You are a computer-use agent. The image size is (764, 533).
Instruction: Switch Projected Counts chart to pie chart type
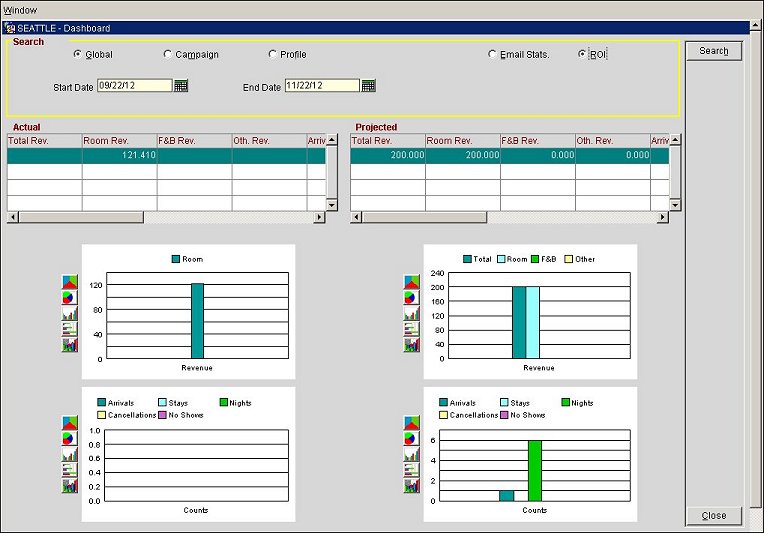(412, 438)
